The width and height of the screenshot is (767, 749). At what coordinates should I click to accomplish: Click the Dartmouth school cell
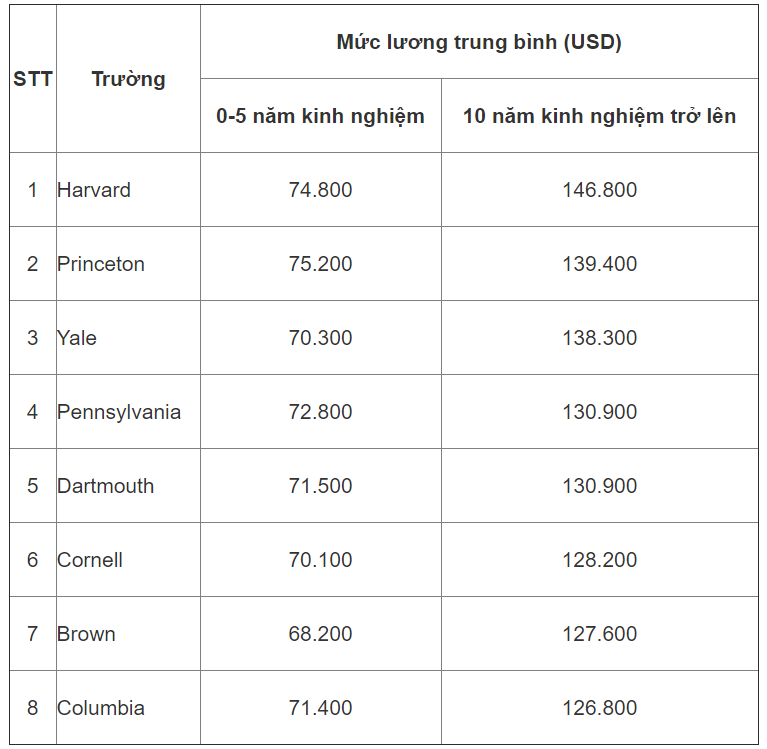point(106,486)
